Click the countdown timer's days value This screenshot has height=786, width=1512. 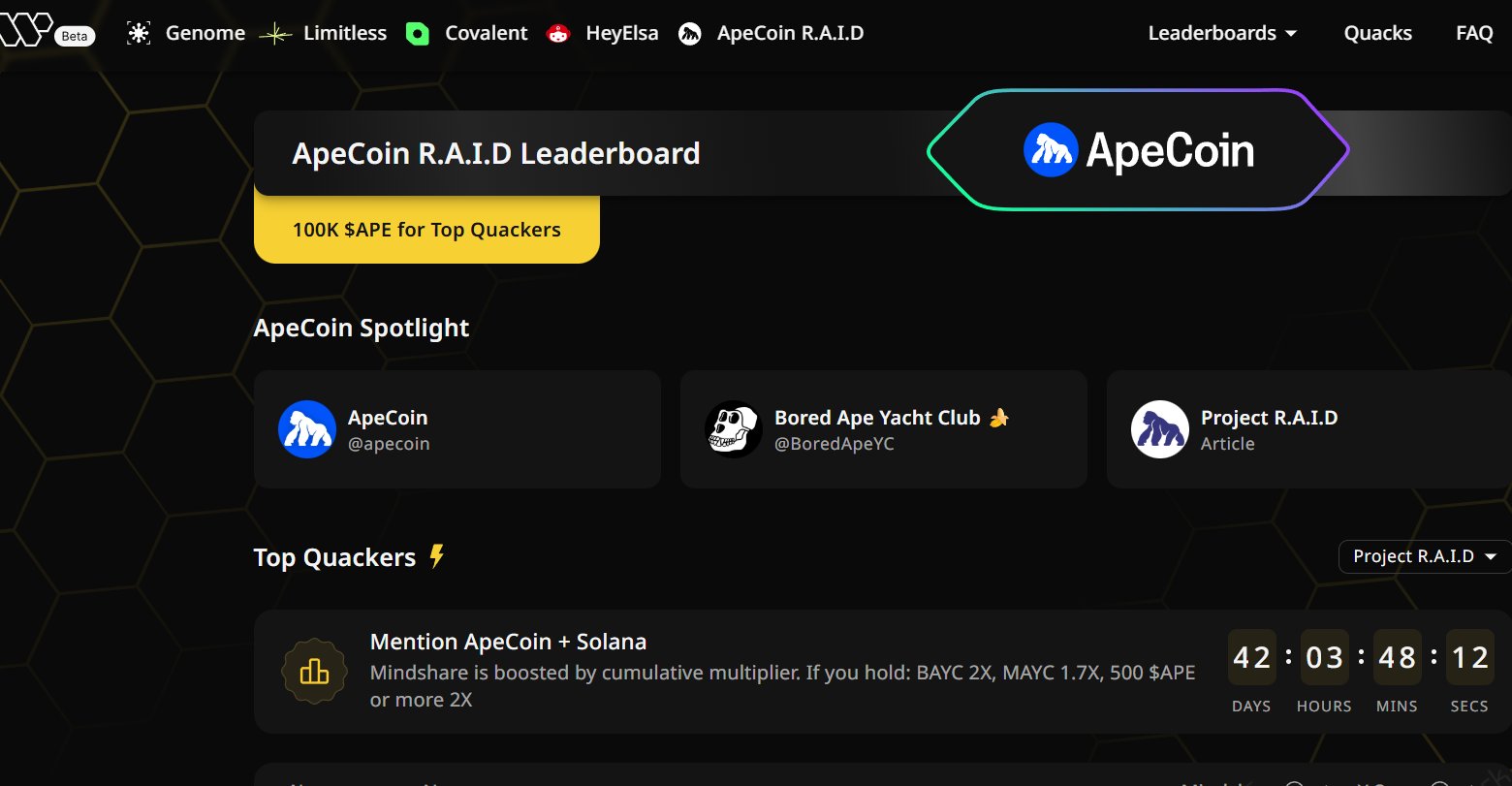click(x=1251, y=658)
